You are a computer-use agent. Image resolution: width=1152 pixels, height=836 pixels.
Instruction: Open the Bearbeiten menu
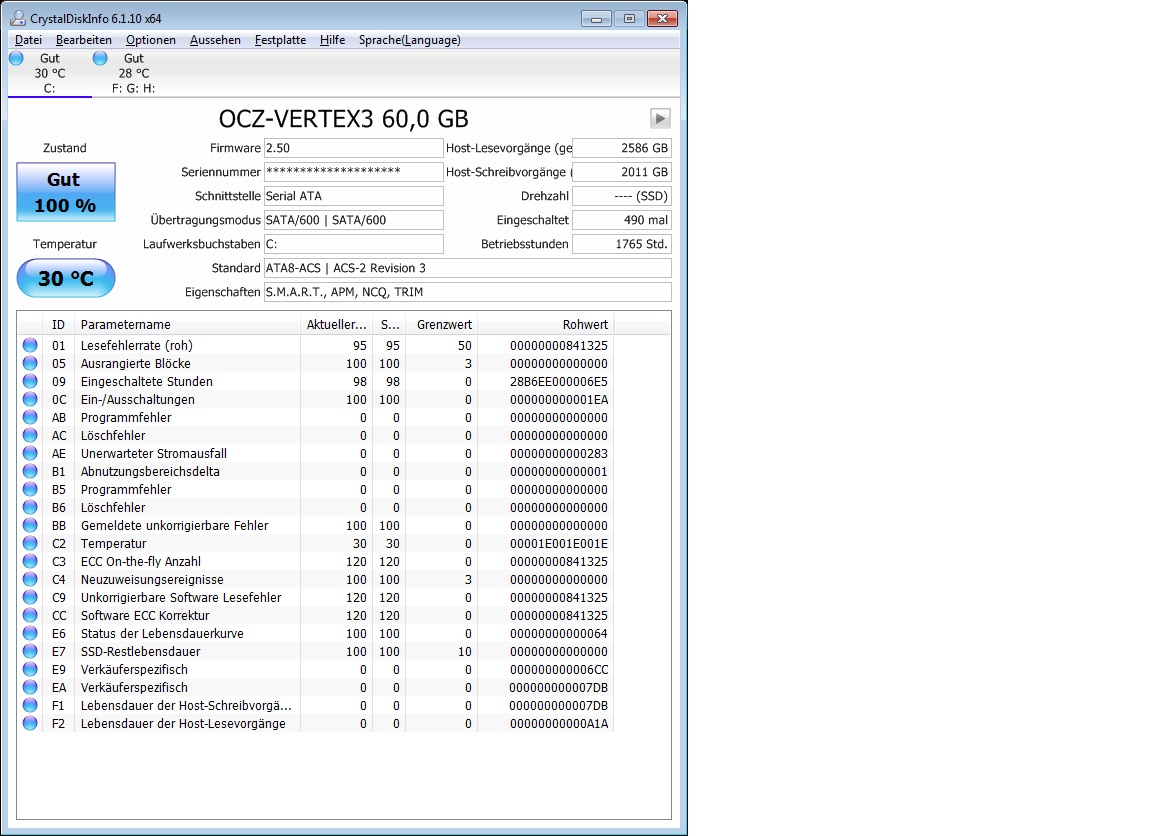(84, 40)
